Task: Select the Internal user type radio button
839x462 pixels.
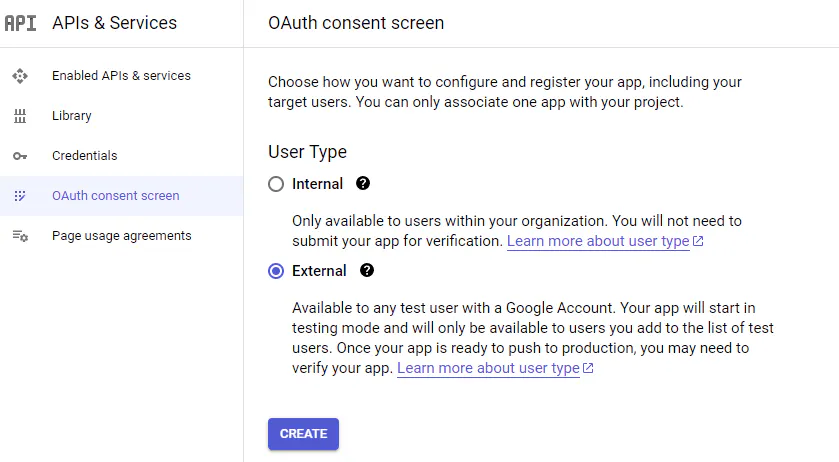Action: (x=276, y=184)
